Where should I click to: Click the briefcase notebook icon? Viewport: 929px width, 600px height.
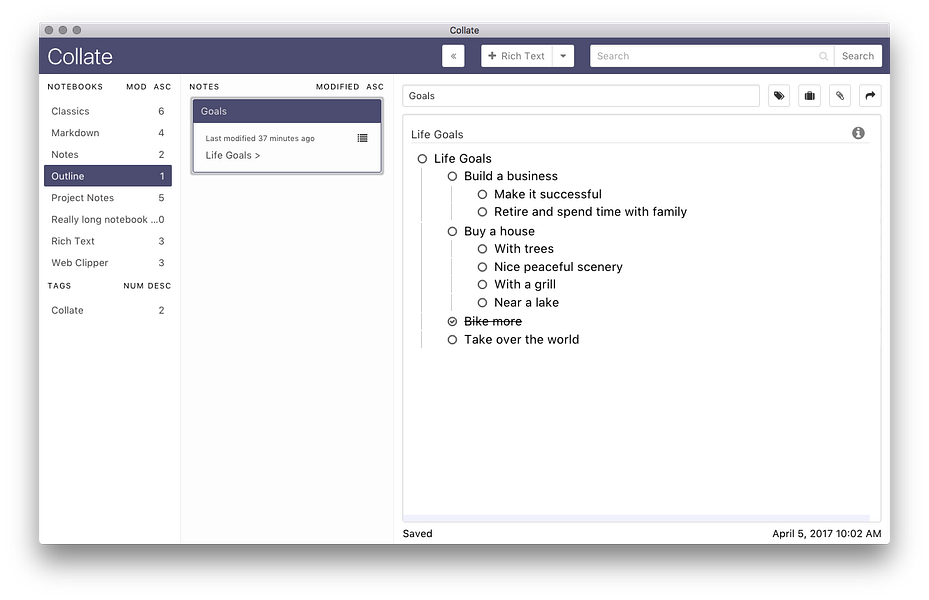(x=809, y=95)
